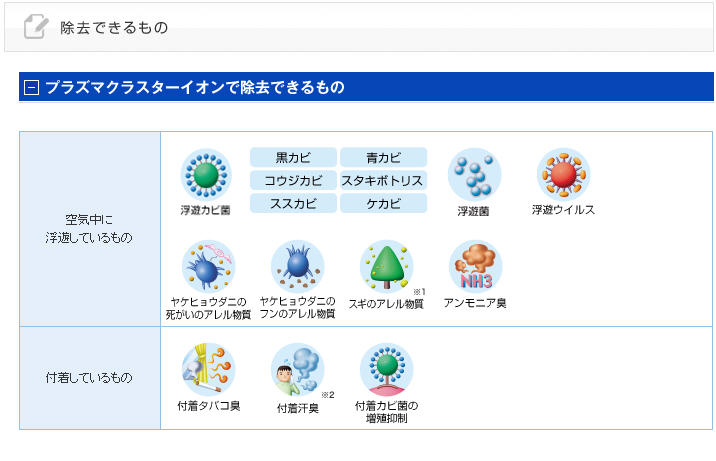Click the 付着しているもの row header
This screenshot has width=716, height=461.
[90, 378]
